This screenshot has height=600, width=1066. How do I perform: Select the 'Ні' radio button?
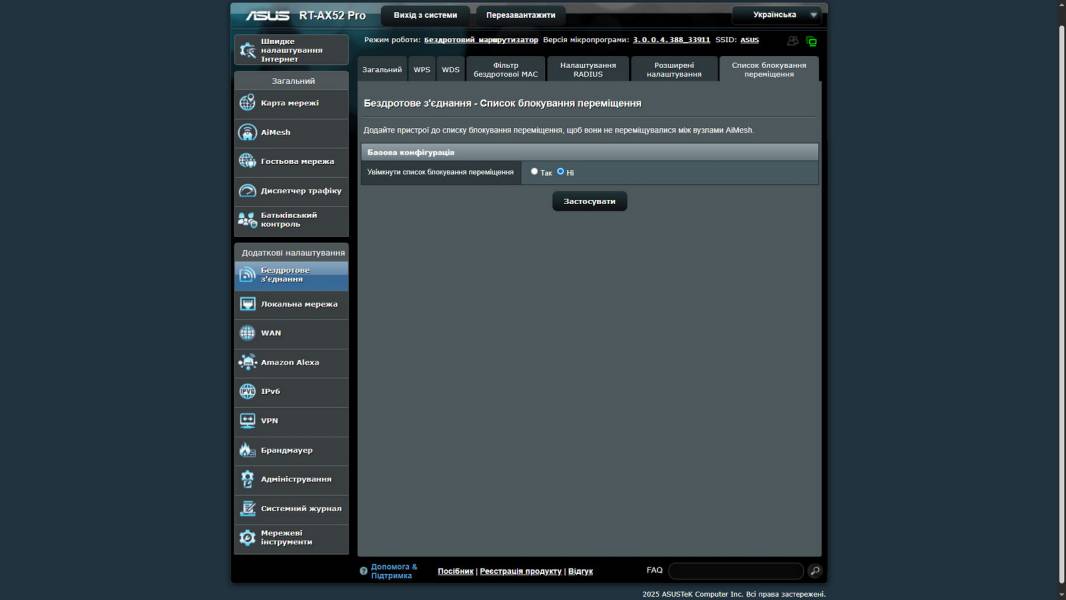click(561, 172)
